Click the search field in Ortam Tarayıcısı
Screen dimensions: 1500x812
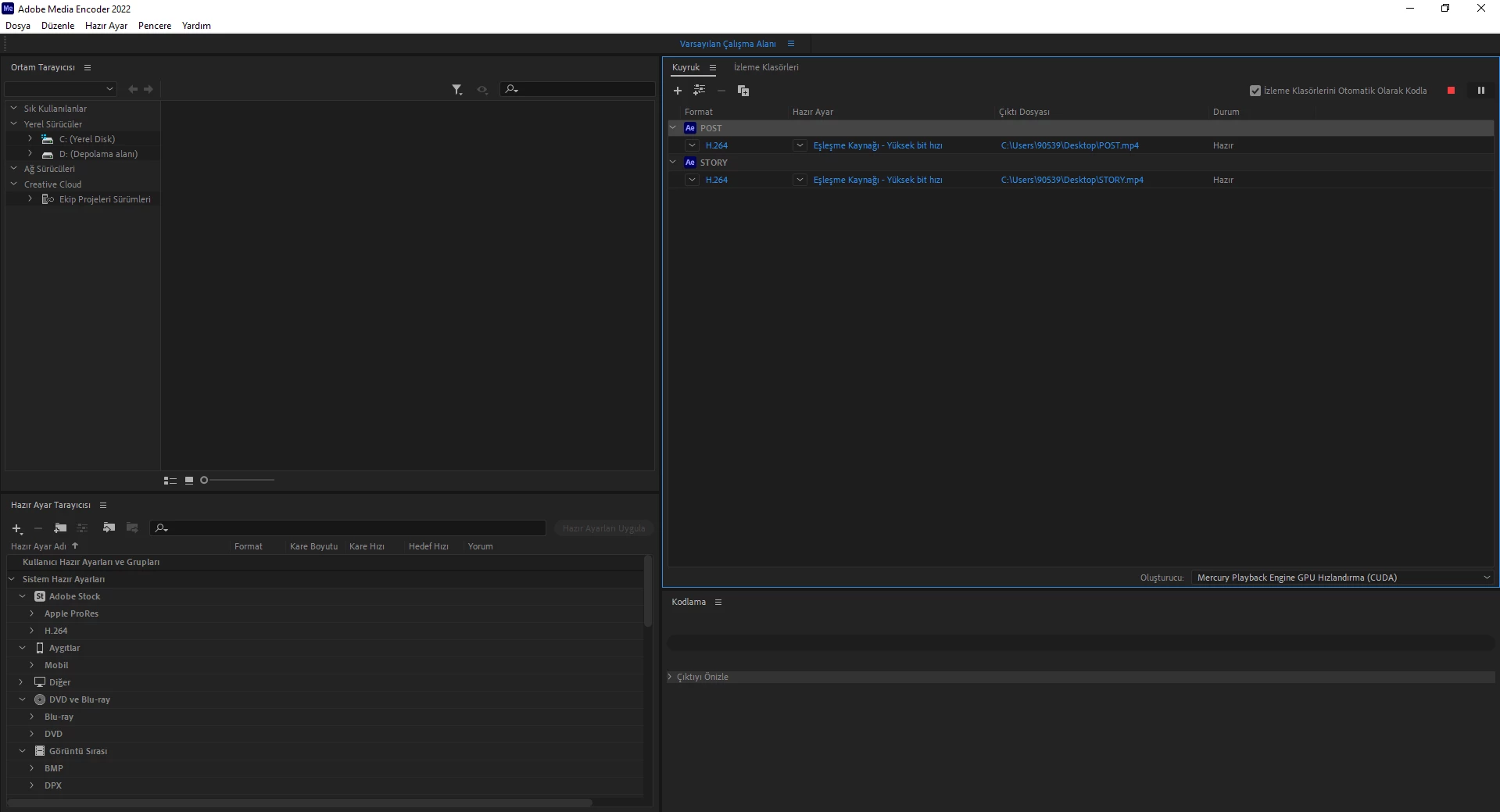click(x=578, y=89)
